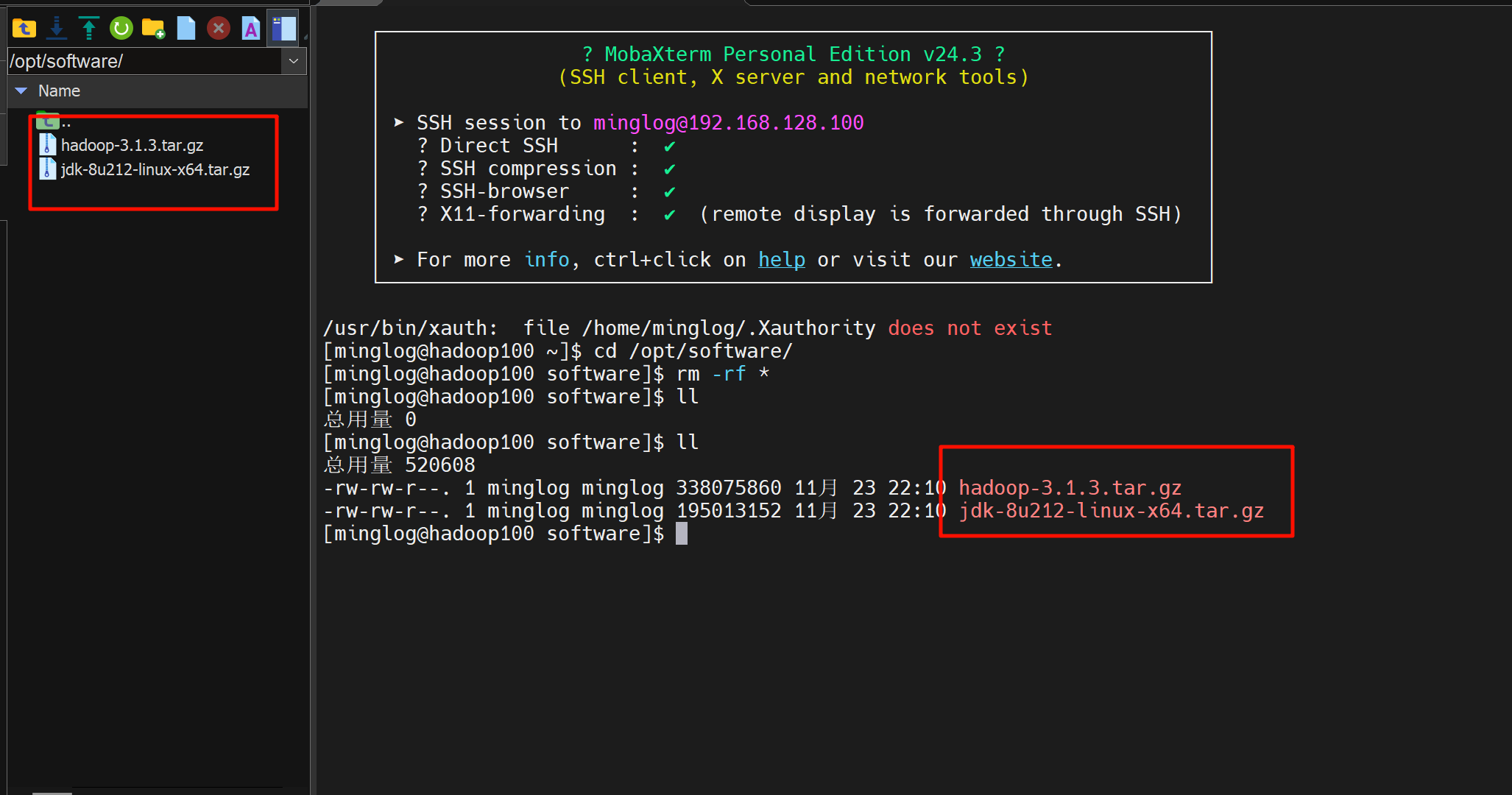Click the word 'info' in the banner
This screenshot has width=1512, height=795.
coord(547,260)
